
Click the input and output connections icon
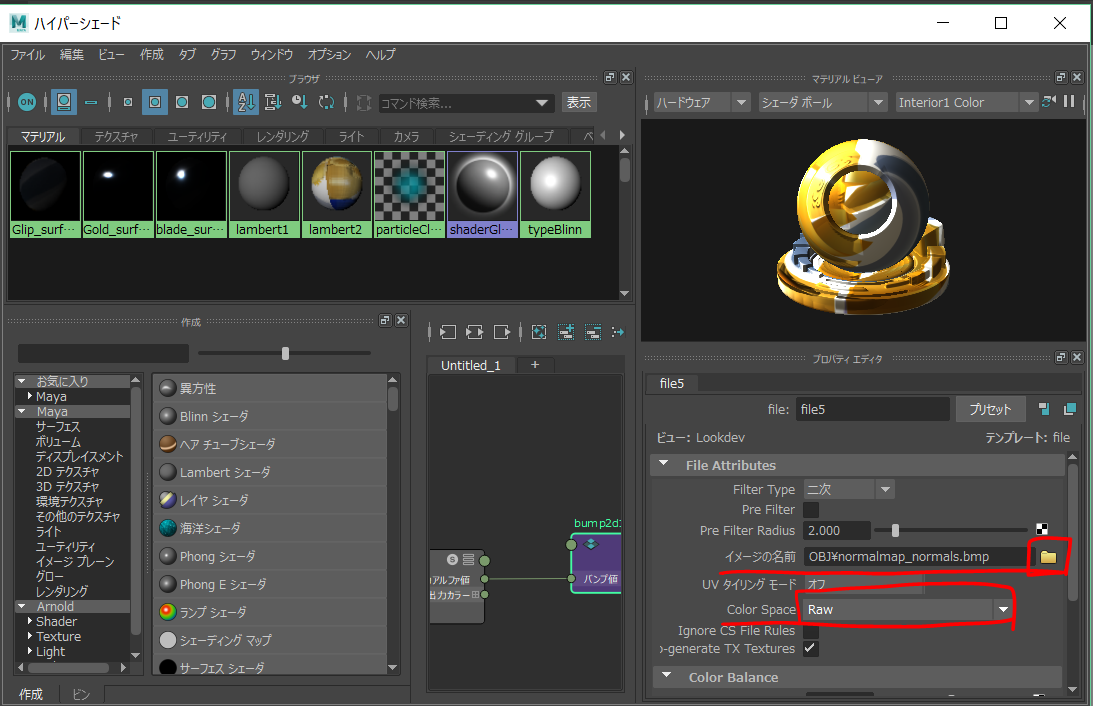[475, 332]
